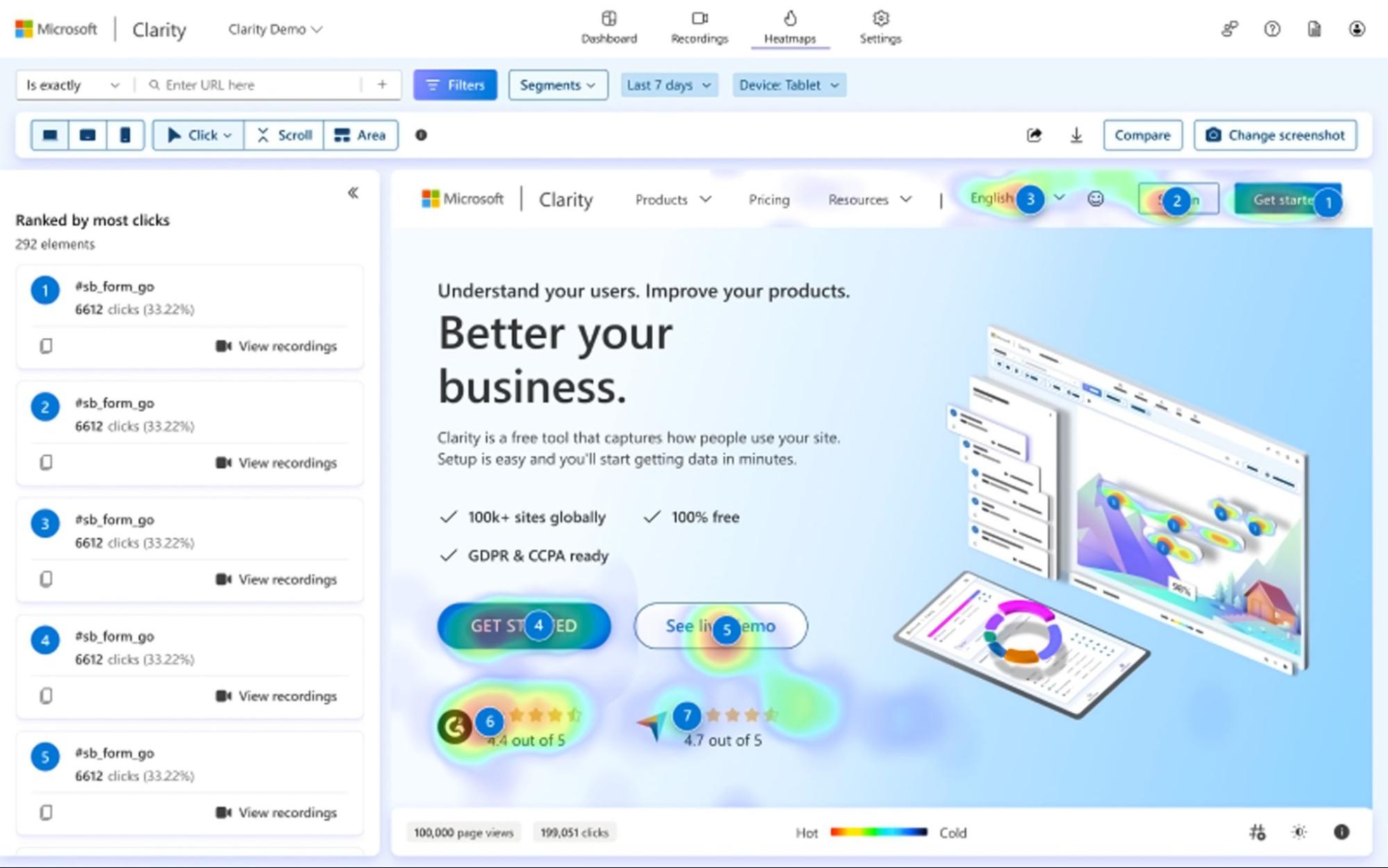Collapse the ranked clicks side panel
This screenshot has width=1388, height=868.
[353, 193]
